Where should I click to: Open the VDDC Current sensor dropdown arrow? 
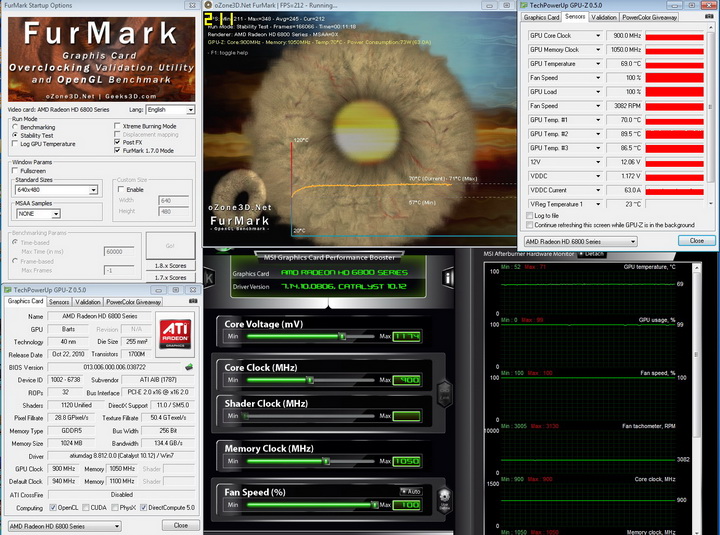[598, 190]
